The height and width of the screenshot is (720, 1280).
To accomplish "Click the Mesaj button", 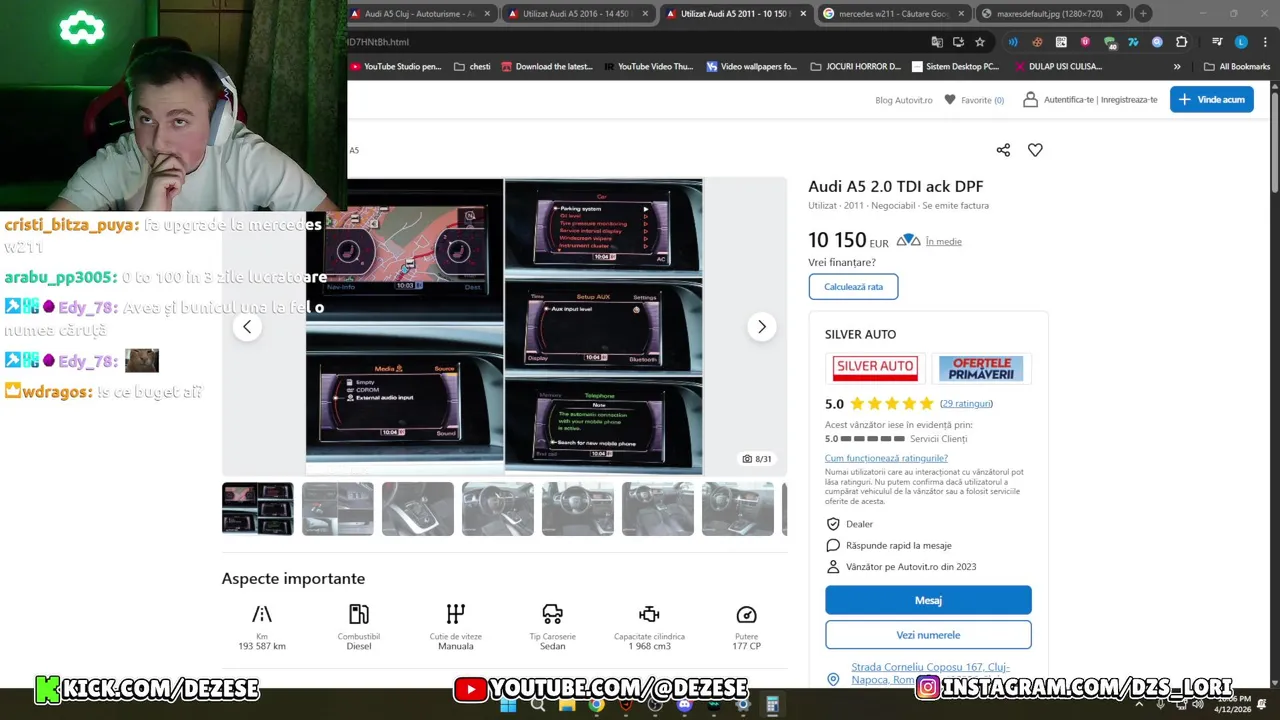I will 928,600.
